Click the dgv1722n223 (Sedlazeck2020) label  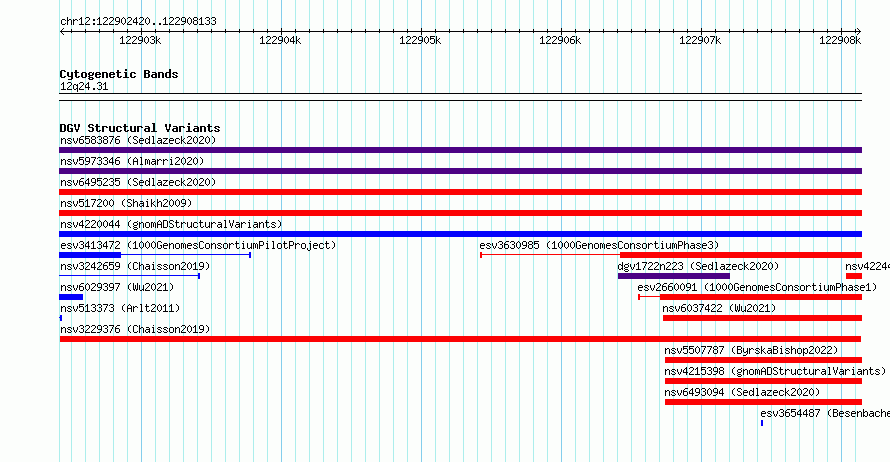[x=698, y=266]
